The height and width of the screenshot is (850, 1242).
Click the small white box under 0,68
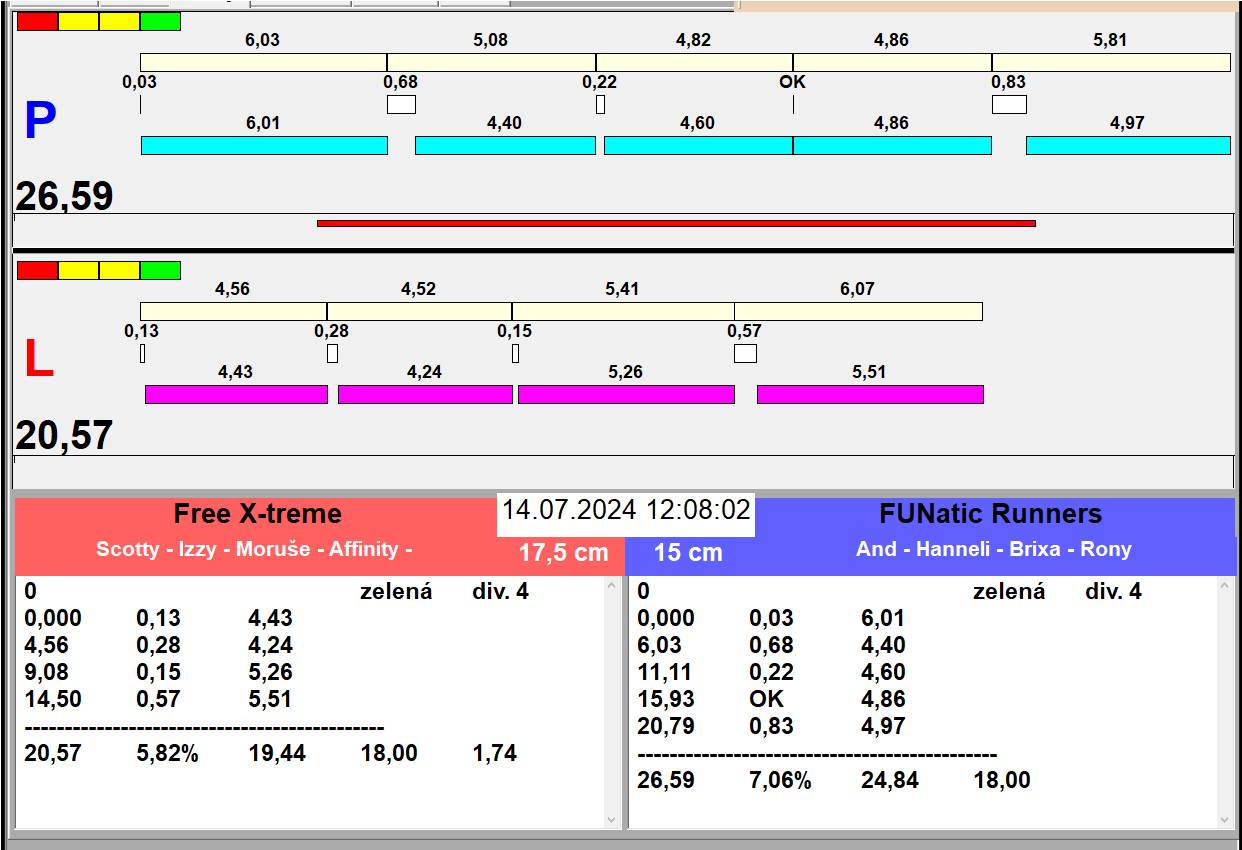point(401,104)
